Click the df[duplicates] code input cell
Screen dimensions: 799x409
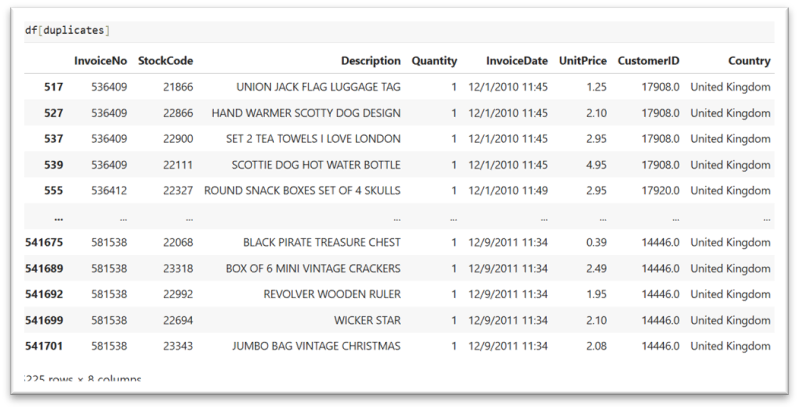pyautogui.click(x=400, y=31)
